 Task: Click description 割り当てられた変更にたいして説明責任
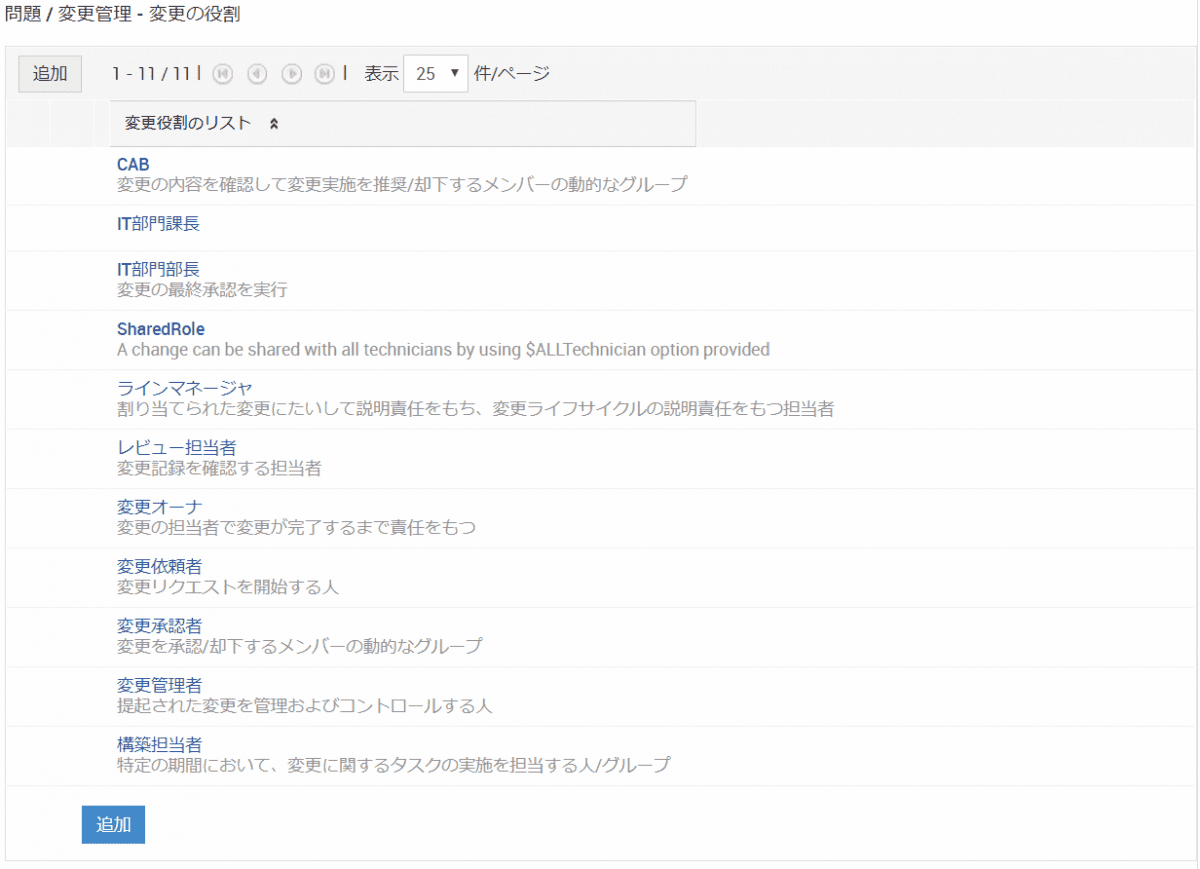(x=476, y=409)
